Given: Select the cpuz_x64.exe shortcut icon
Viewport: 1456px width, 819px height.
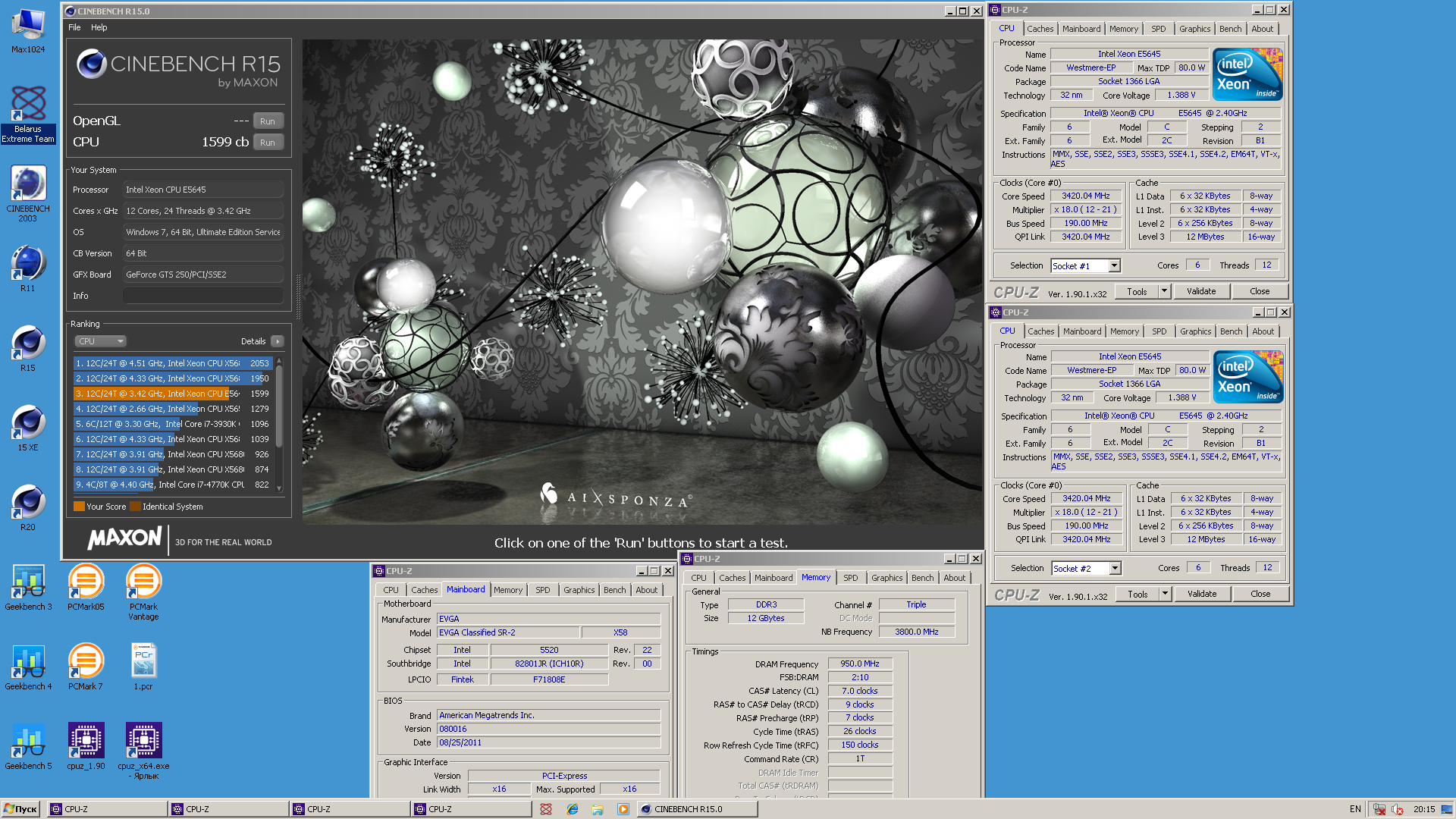Looking at the screenshot, I should coord(143,752).
